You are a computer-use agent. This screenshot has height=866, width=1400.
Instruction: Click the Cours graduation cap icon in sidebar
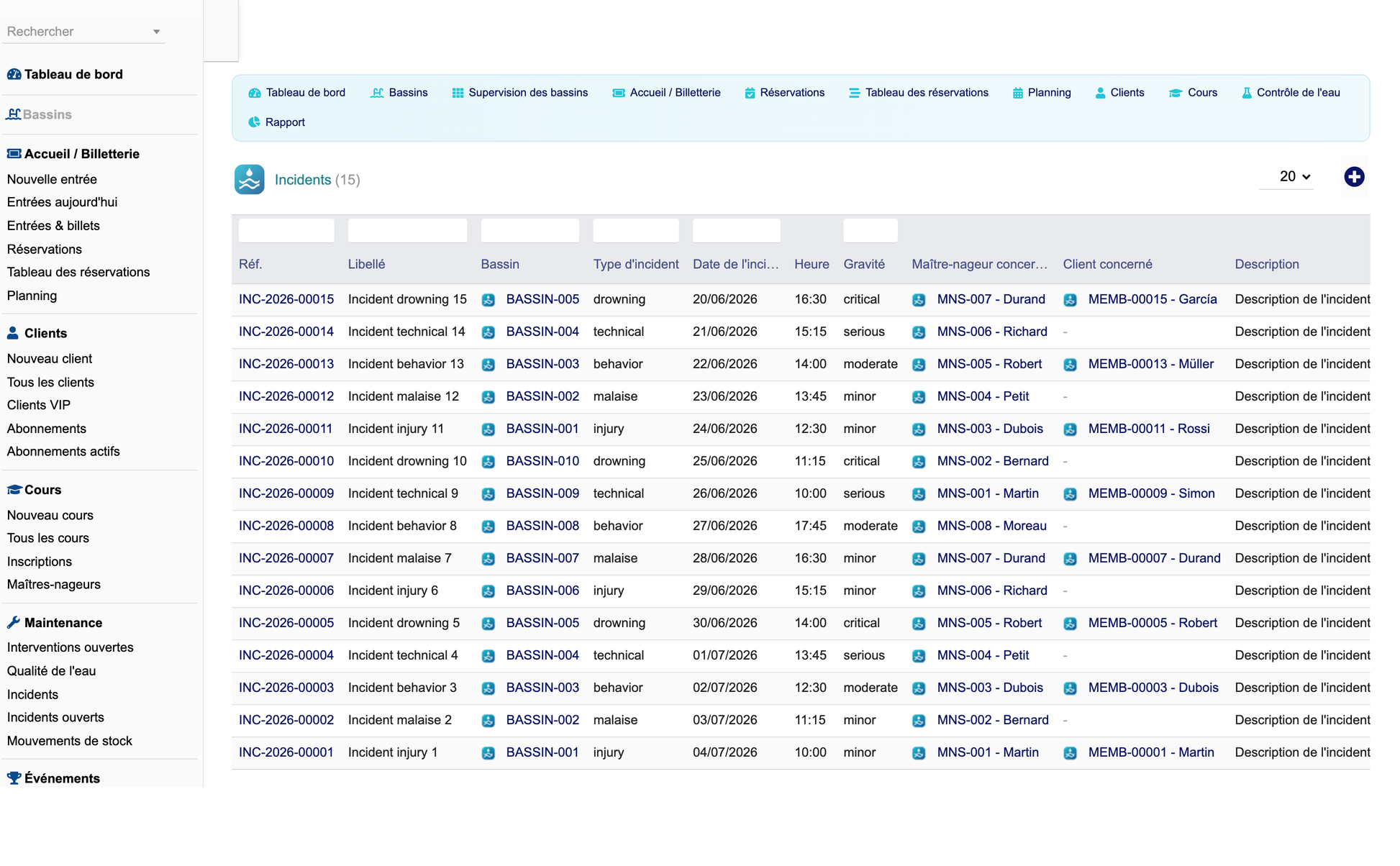point(14,490)
